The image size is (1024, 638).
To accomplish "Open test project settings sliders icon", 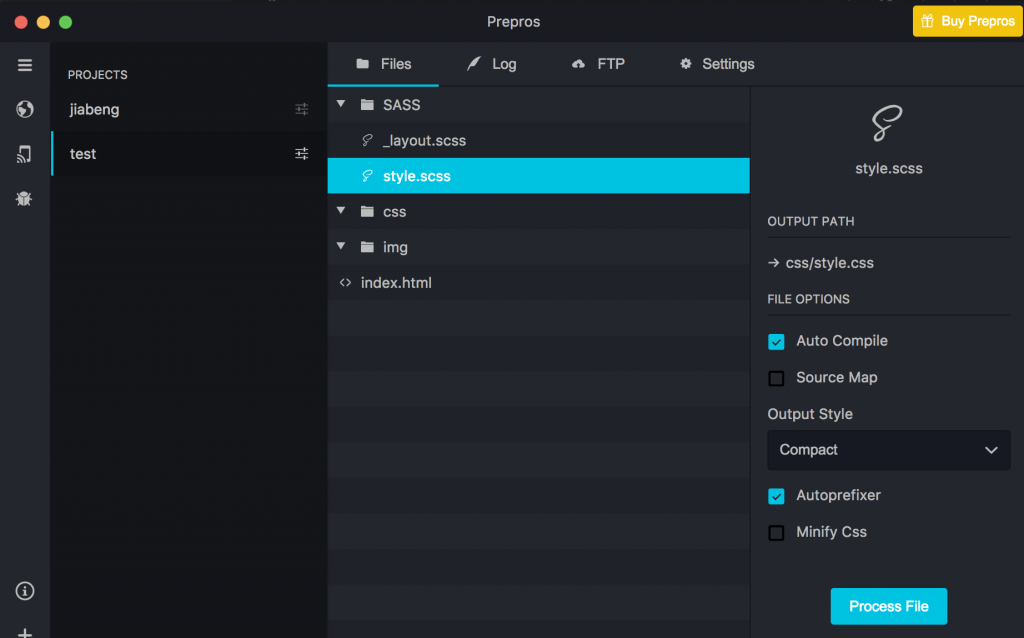I will click(301, 153).
